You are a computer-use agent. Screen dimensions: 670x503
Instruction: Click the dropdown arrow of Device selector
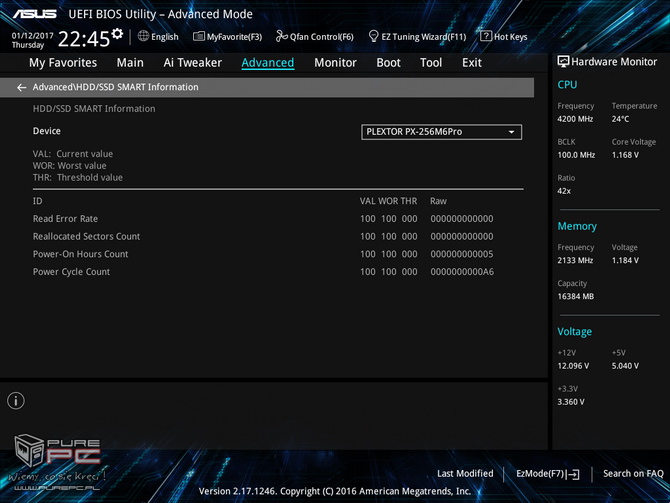pyautogui.click(x=511, y=132)
